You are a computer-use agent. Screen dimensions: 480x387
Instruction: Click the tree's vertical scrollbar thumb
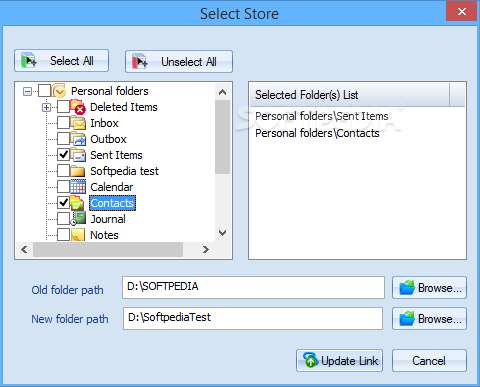[223, 137]
